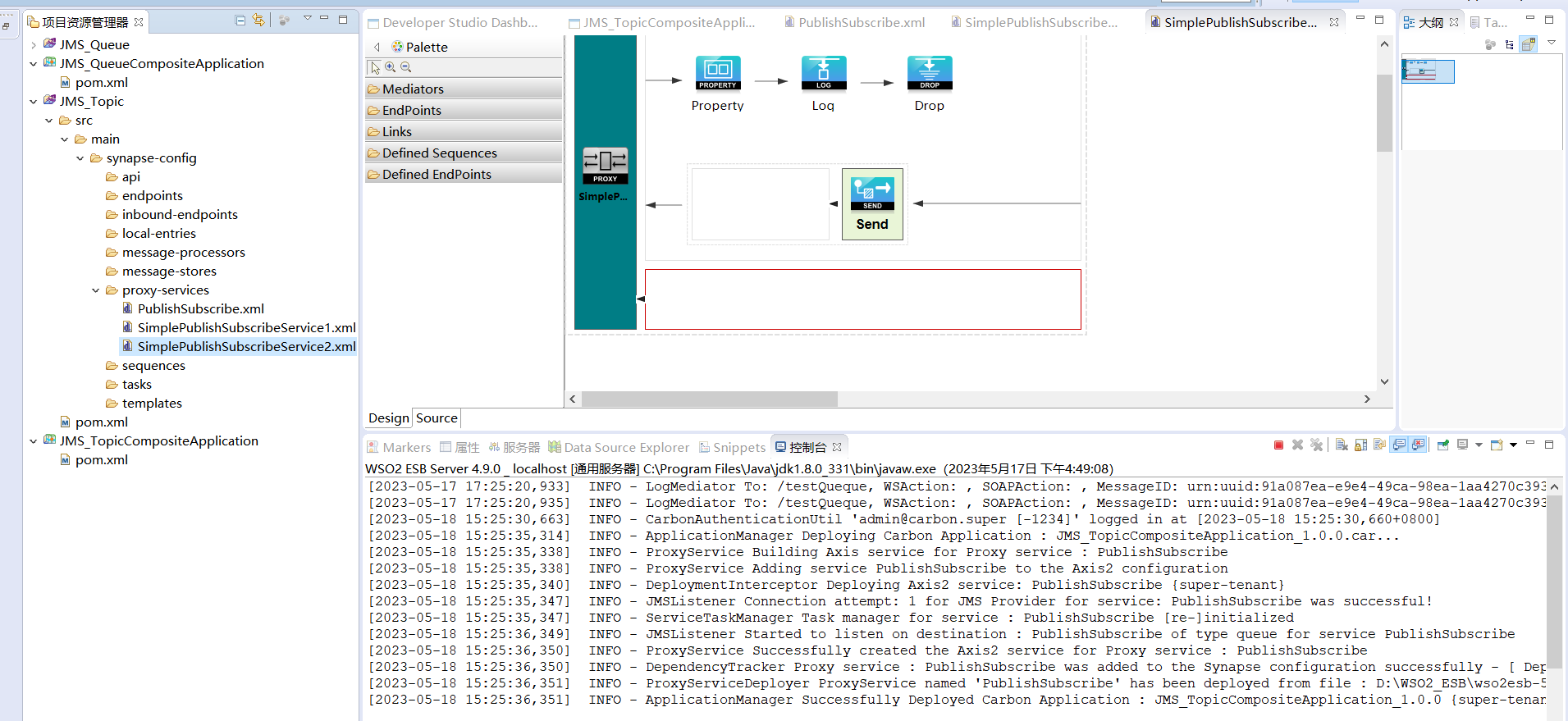Select SimplePublishSubscribeService1.xml in tree
Image resolution: width=1568 pixels, height=721 pixels.
pyautogui.click(x=239, y=328)
